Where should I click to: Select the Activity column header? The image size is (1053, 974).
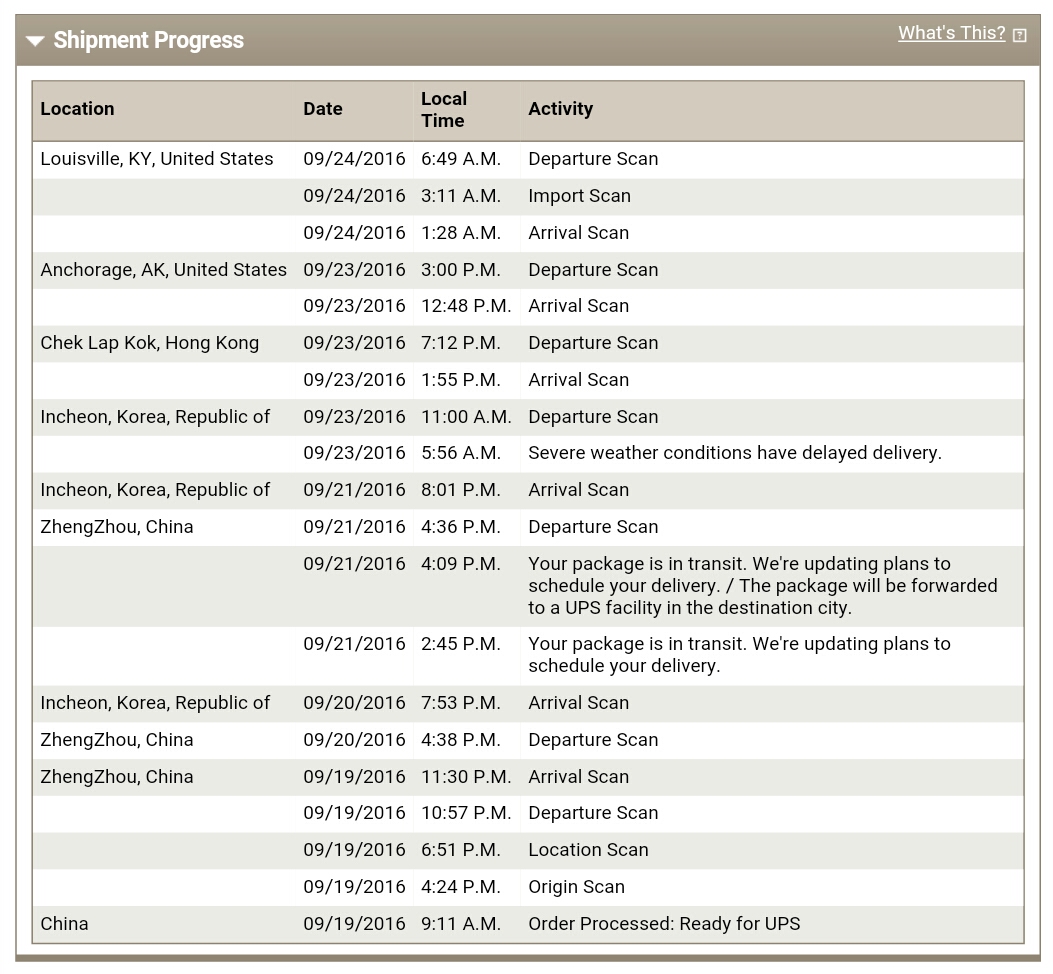[560, 109]
